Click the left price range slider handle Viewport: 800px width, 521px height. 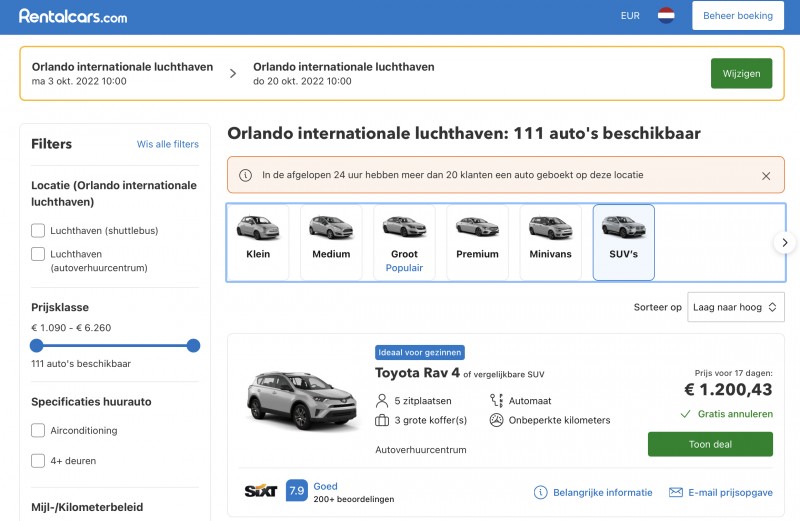click(37, 345)
